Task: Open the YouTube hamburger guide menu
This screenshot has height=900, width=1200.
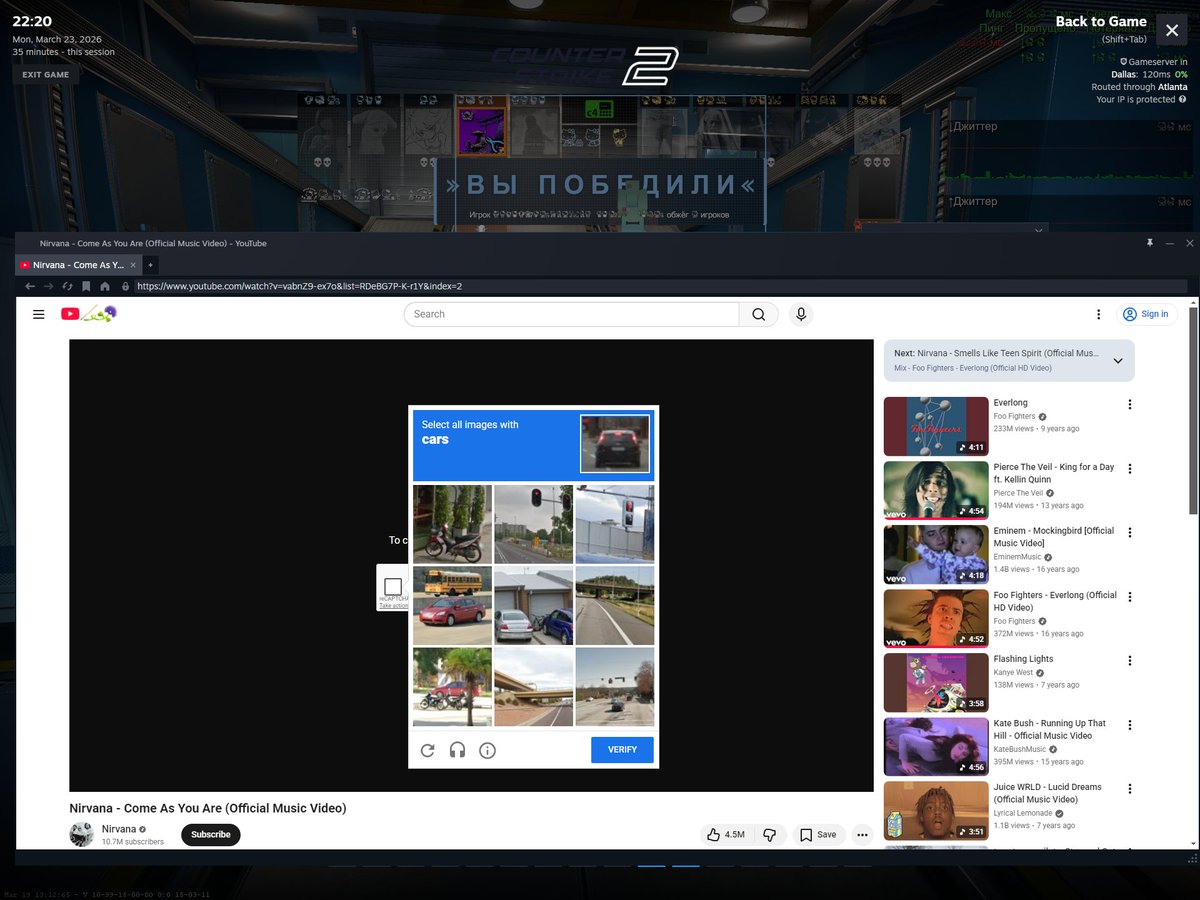Action: pos(39,314)
